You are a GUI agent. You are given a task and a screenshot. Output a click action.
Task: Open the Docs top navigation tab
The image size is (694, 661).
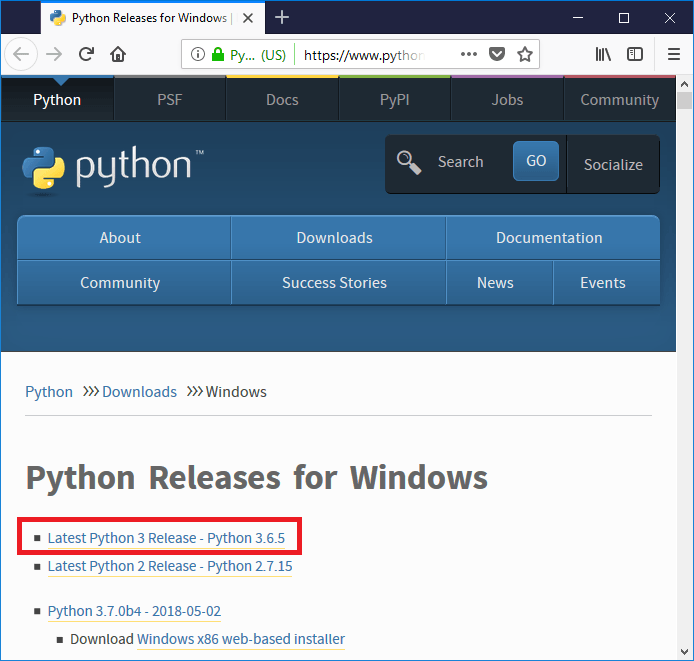pos(282,99)
